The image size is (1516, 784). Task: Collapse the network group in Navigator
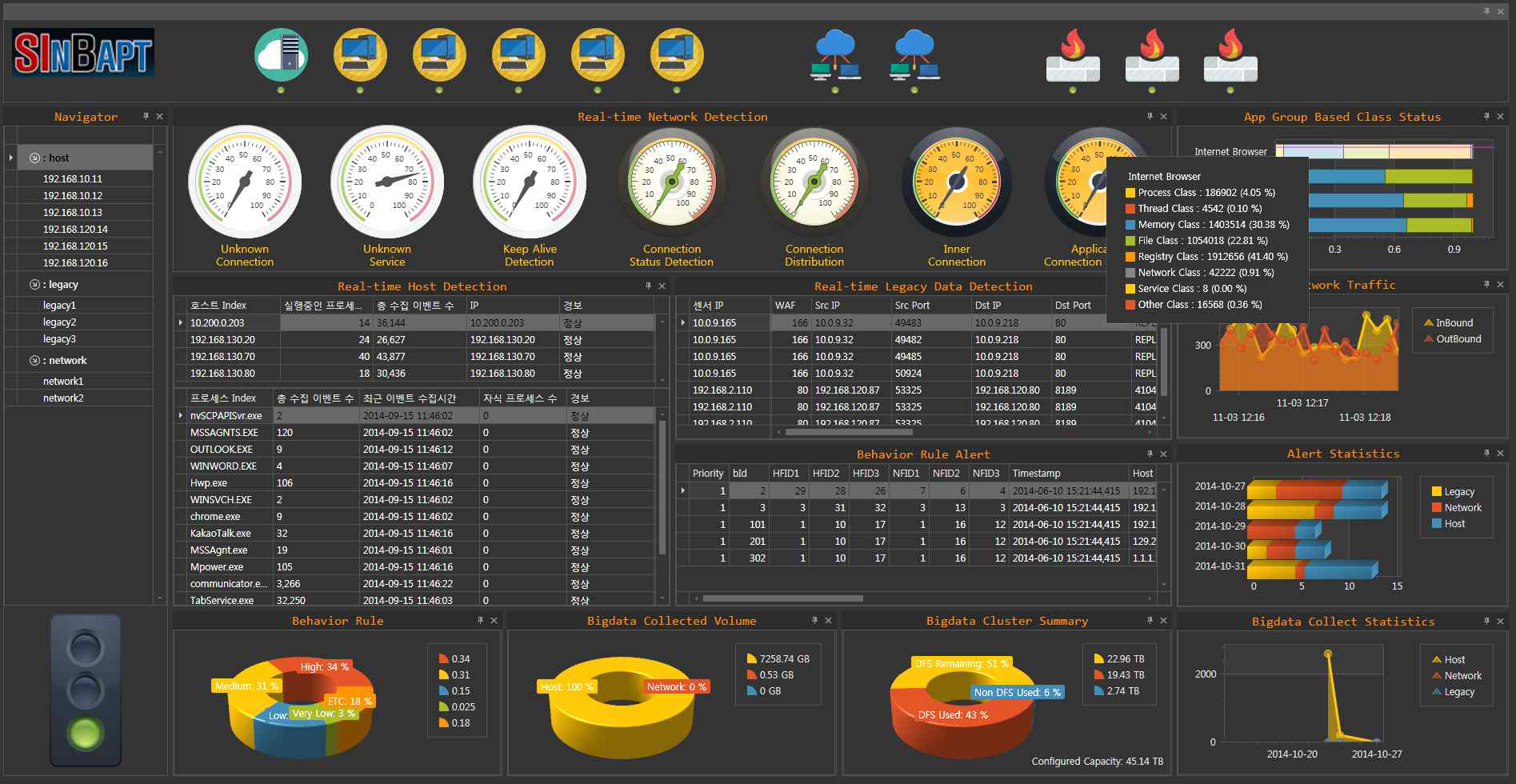[34, 360]
